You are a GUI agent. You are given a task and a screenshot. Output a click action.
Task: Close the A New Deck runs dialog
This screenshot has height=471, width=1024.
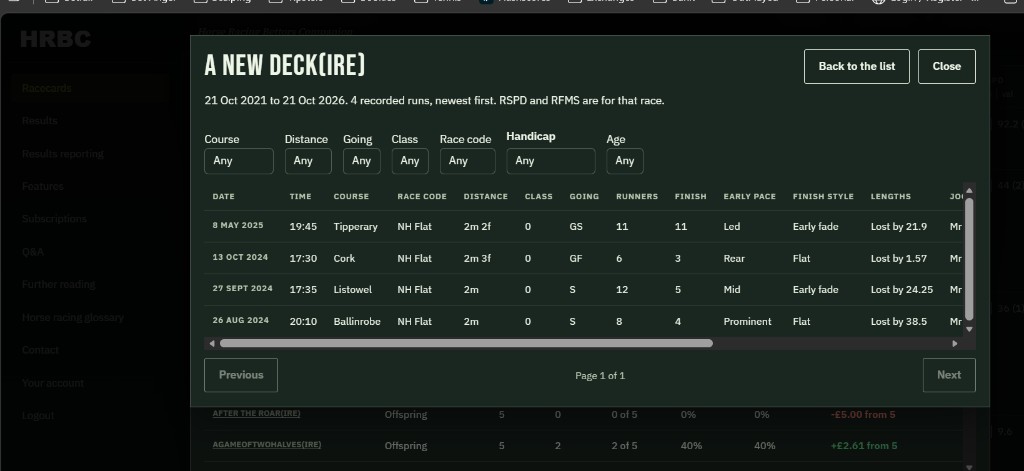(x=946, y=66)
